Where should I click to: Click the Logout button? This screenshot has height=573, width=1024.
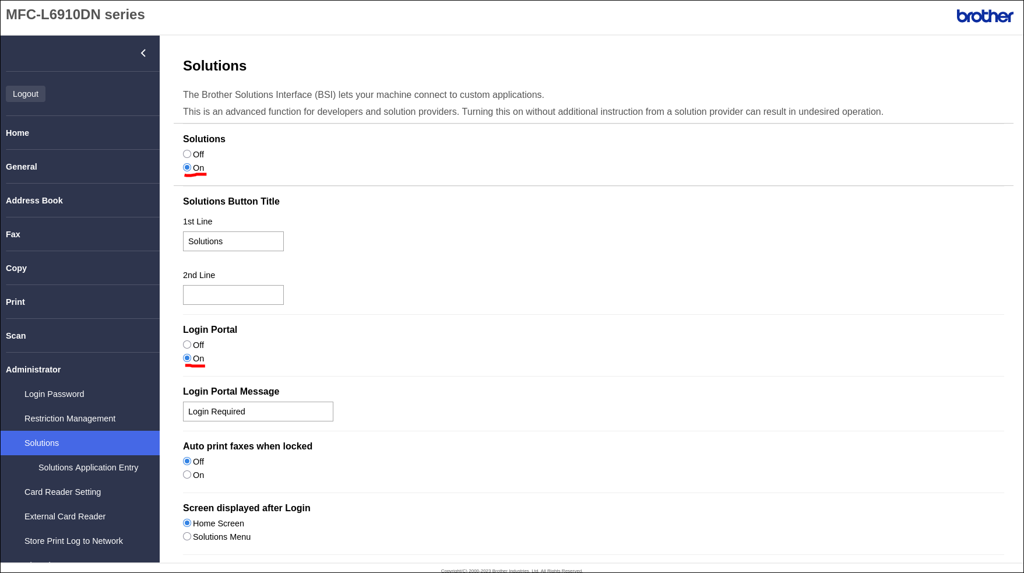pyautogui.click(x=25, y=94)
